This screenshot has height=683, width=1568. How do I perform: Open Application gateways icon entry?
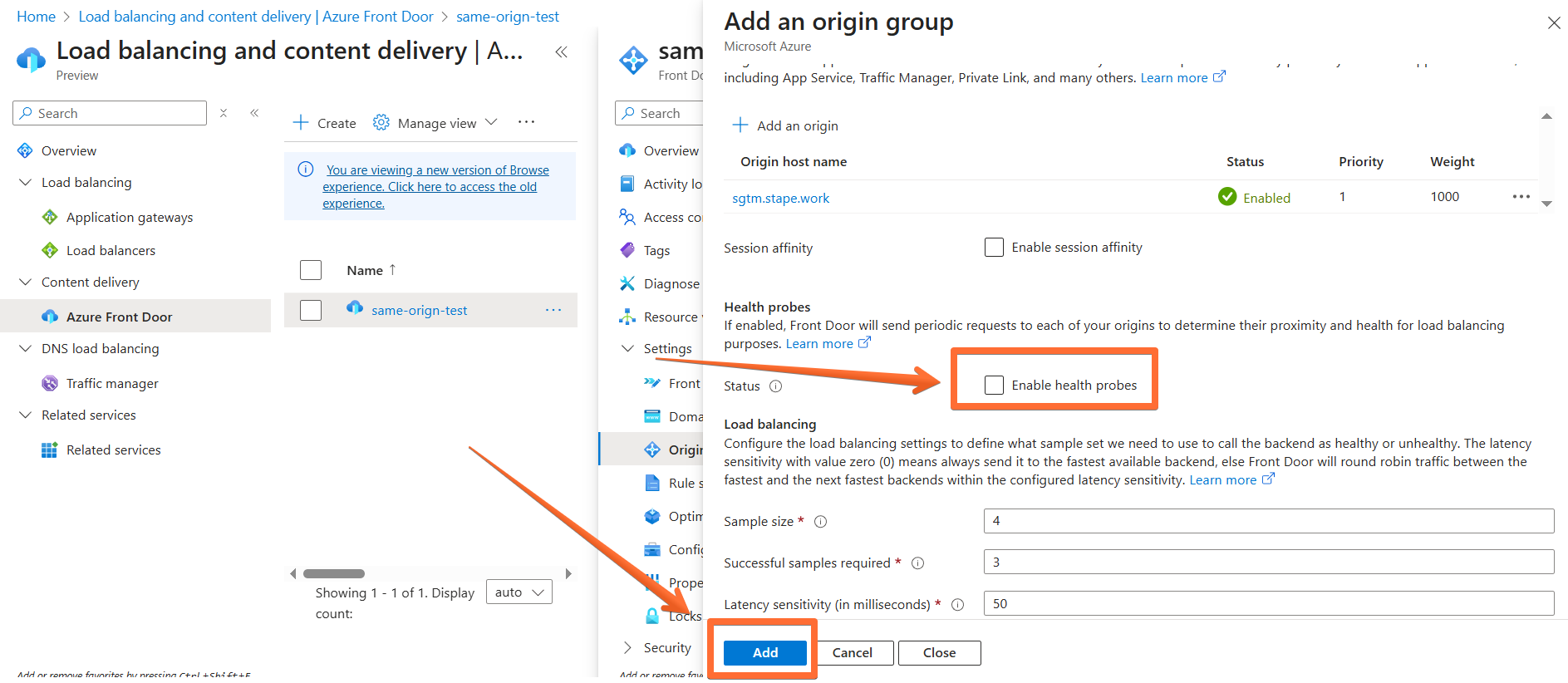tap(50, 217)
